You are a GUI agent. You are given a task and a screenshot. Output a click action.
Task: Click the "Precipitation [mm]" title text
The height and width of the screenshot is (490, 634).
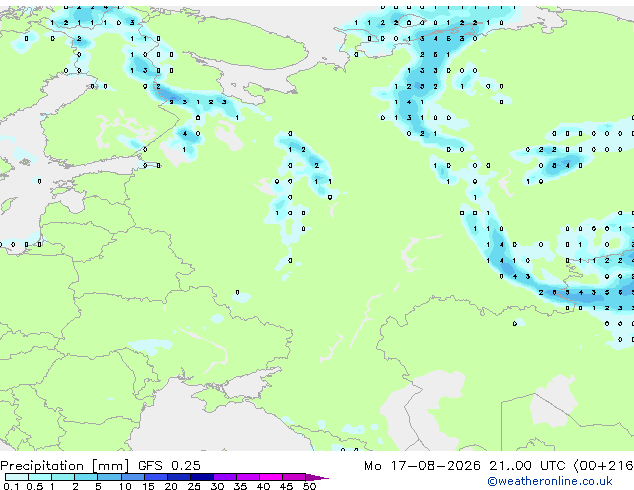click(64, 466)
